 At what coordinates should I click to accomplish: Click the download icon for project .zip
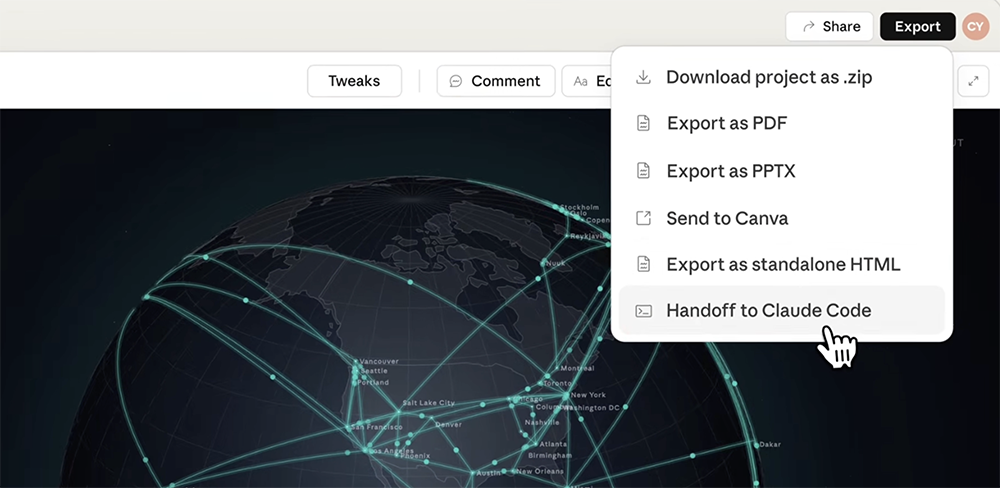click(x=644, y=77)
